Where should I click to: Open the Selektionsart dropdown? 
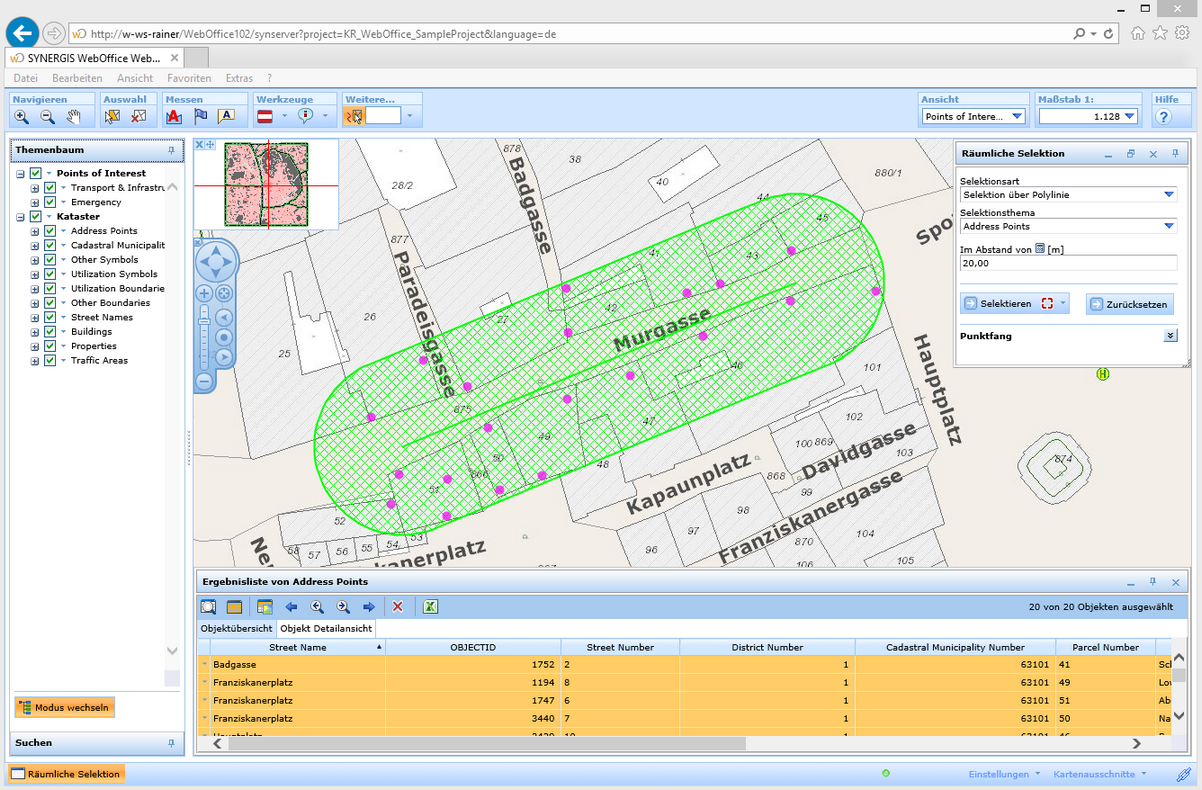click(1168, 195)
